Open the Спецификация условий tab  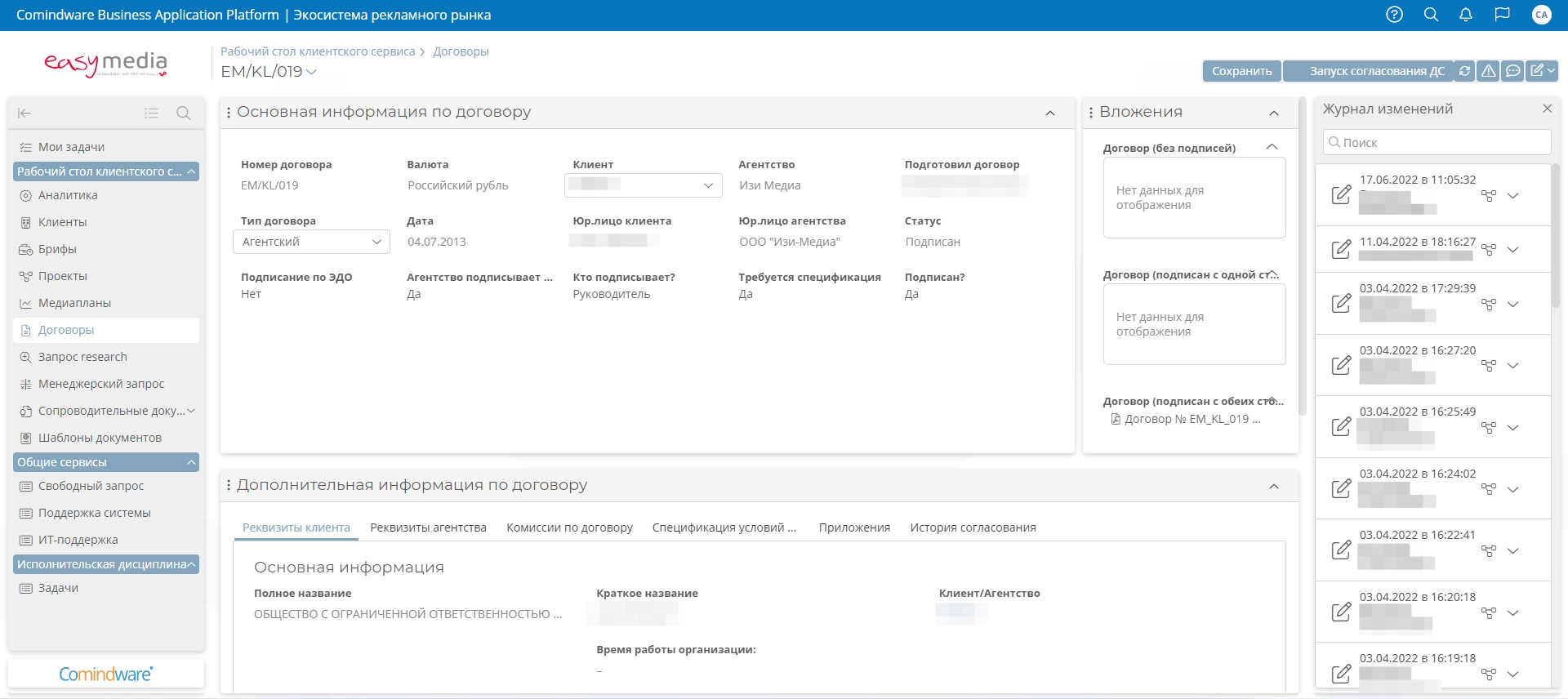724,528
